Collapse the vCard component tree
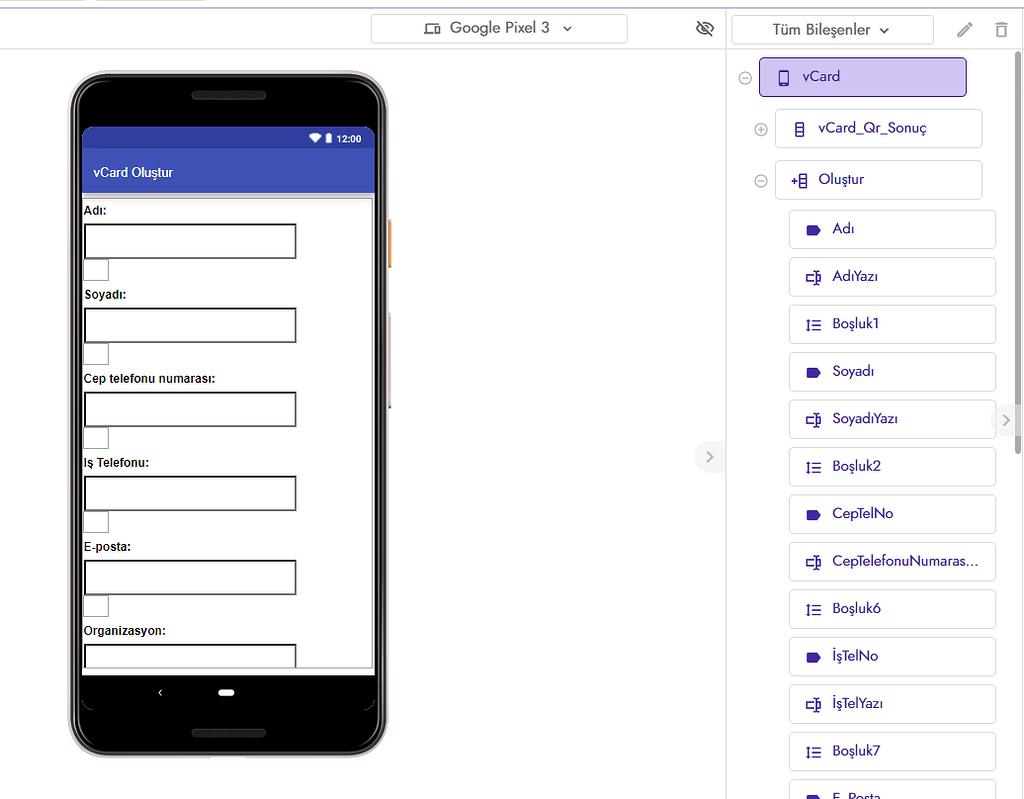The image size is (1024, 799). pyautogui.click(x=745, y=77)
